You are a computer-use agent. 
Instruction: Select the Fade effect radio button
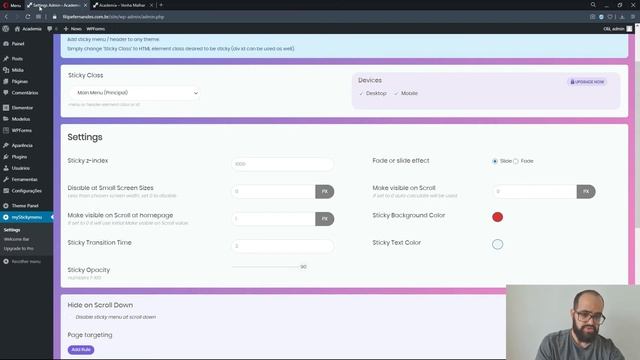(516, 161)
